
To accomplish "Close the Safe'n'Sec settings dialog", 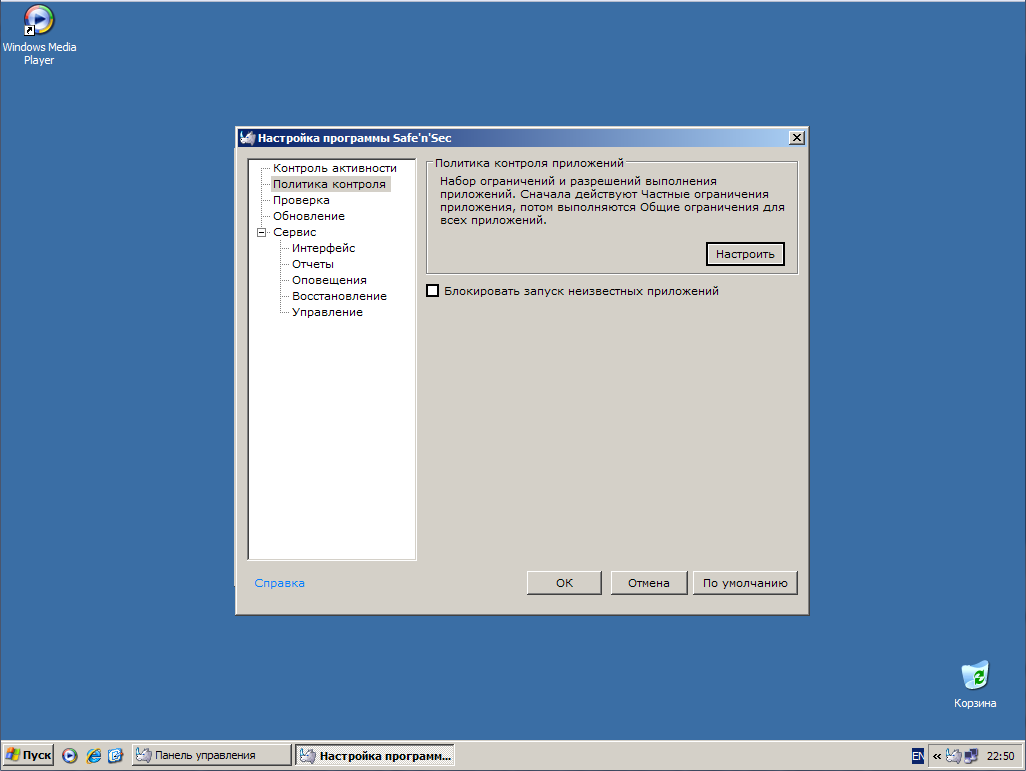I will [796, 137].
